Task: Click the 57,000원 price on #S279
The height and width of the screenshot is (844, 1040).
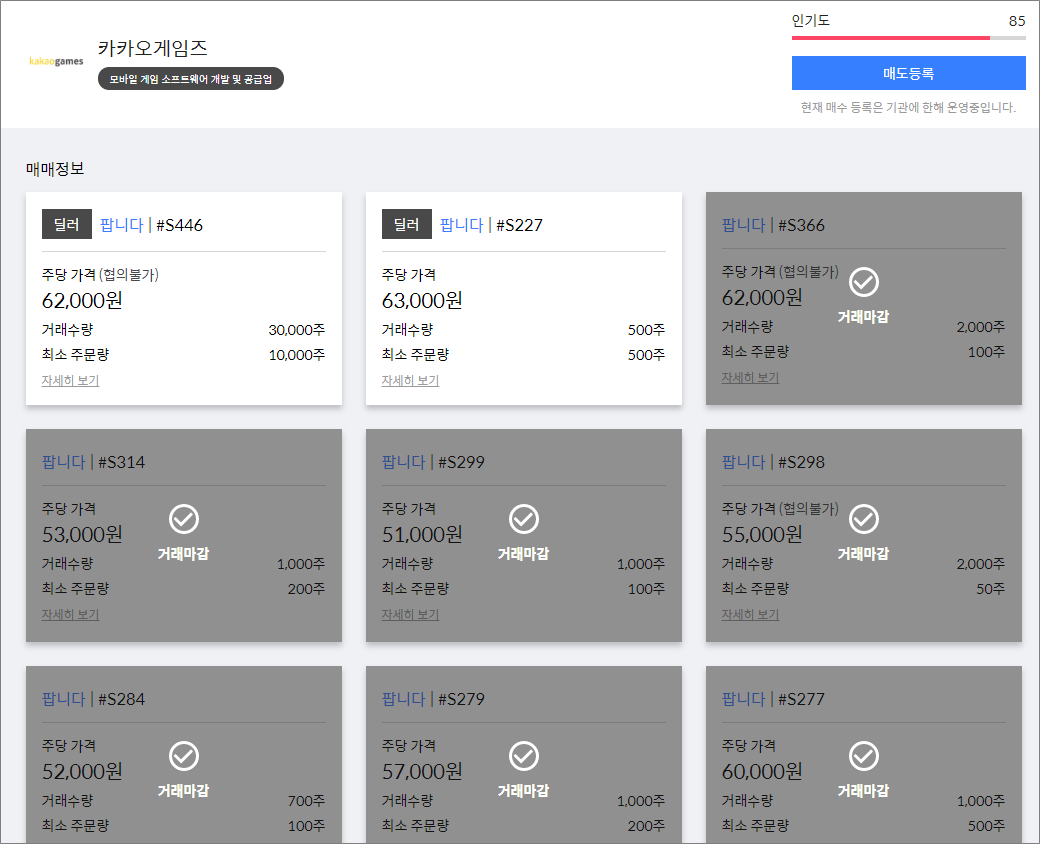Action: coord(422,772)
